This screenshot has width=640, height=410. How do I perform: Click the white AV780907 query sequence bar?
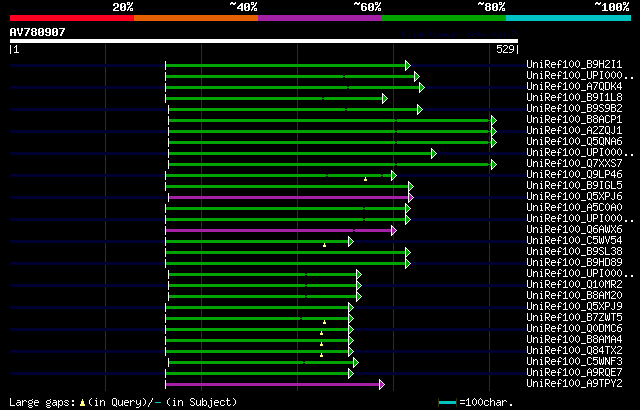[264, 41]
